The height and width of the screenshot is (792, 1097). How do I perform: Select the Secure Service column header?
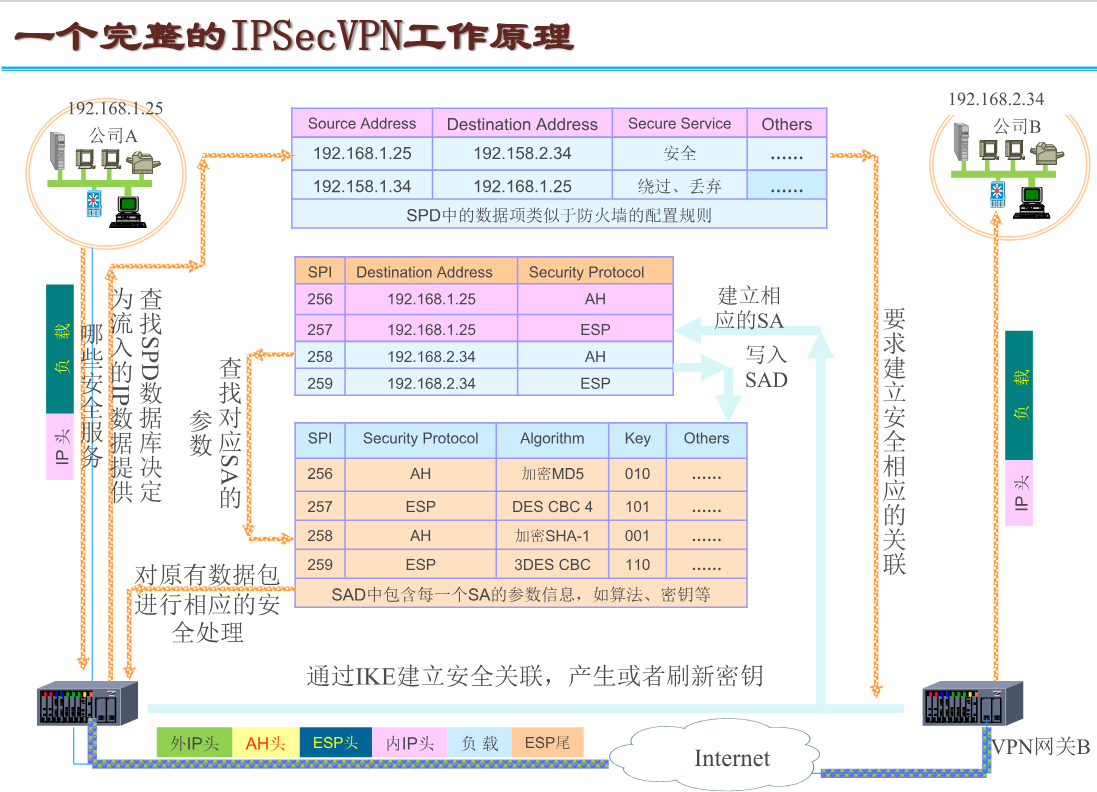679,124
